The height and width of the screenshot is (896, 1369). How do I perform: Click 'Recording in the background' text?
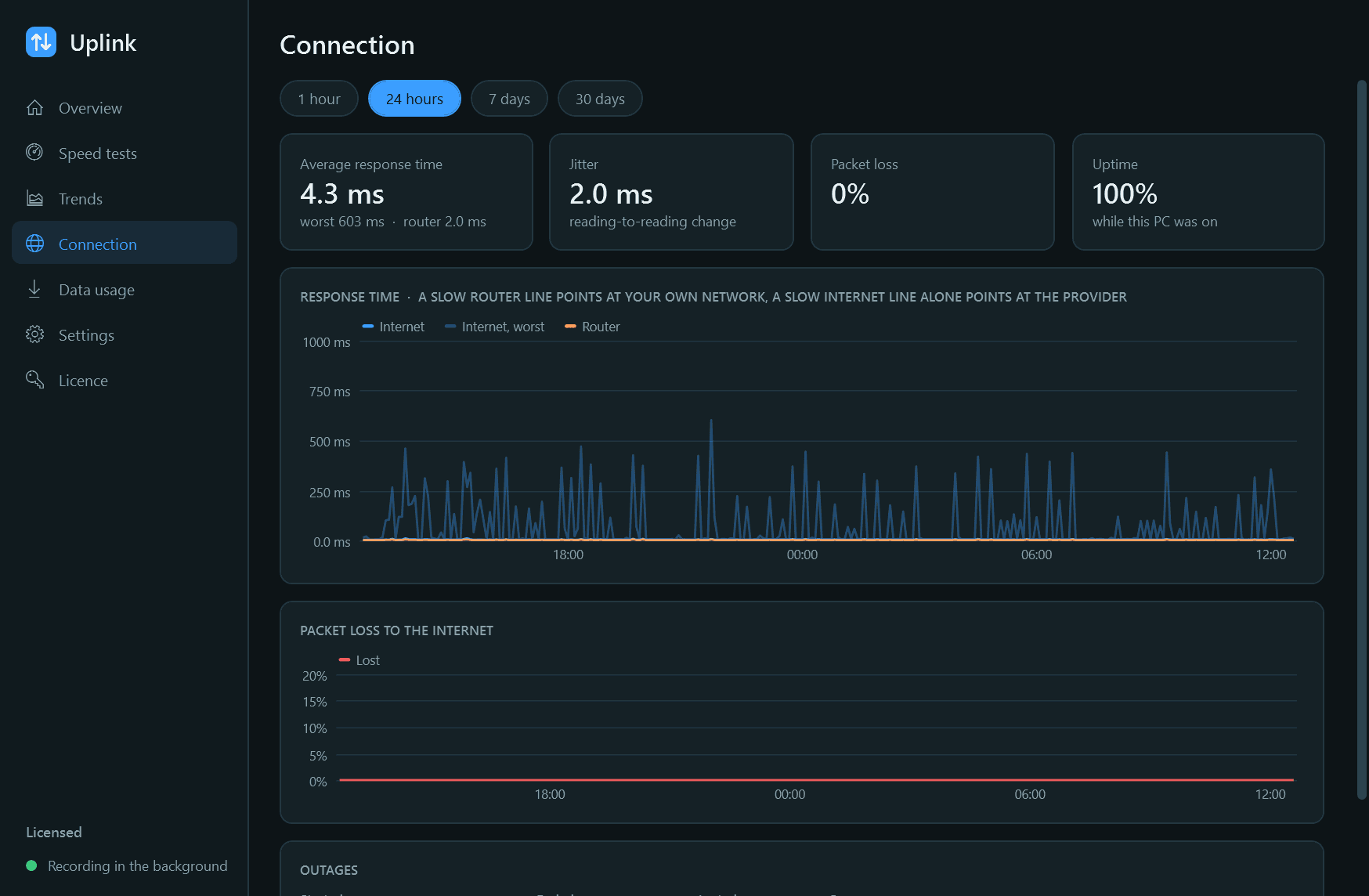click(x=138, y=866)
